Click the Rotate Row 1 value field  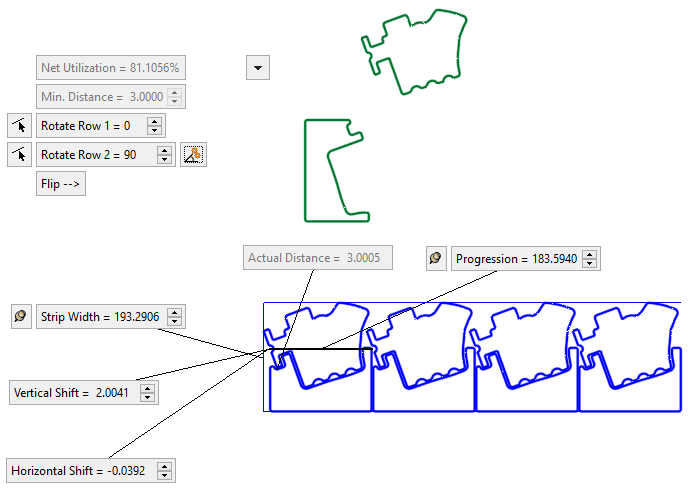pyautogui.click(x=101, y=126)
